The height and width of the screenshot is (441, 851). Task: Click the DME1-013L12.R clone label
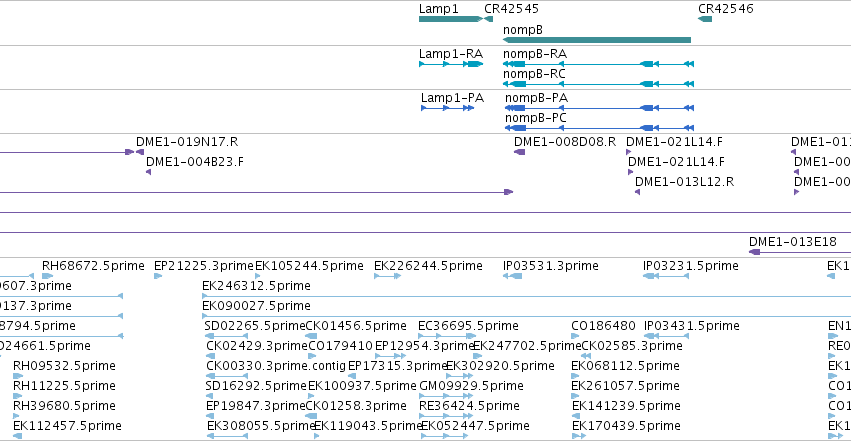pyautogui.click(x=684, y=182)
